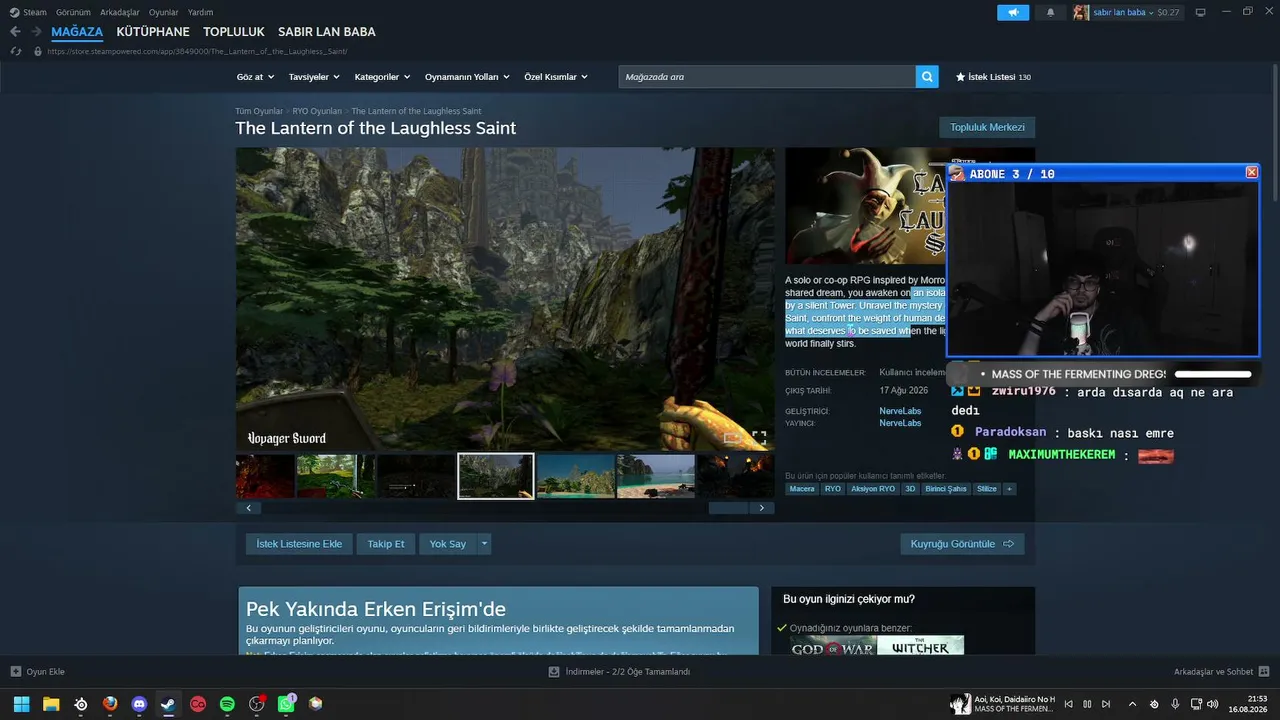Open the Oyunlar menu

(x=164, y=12)
